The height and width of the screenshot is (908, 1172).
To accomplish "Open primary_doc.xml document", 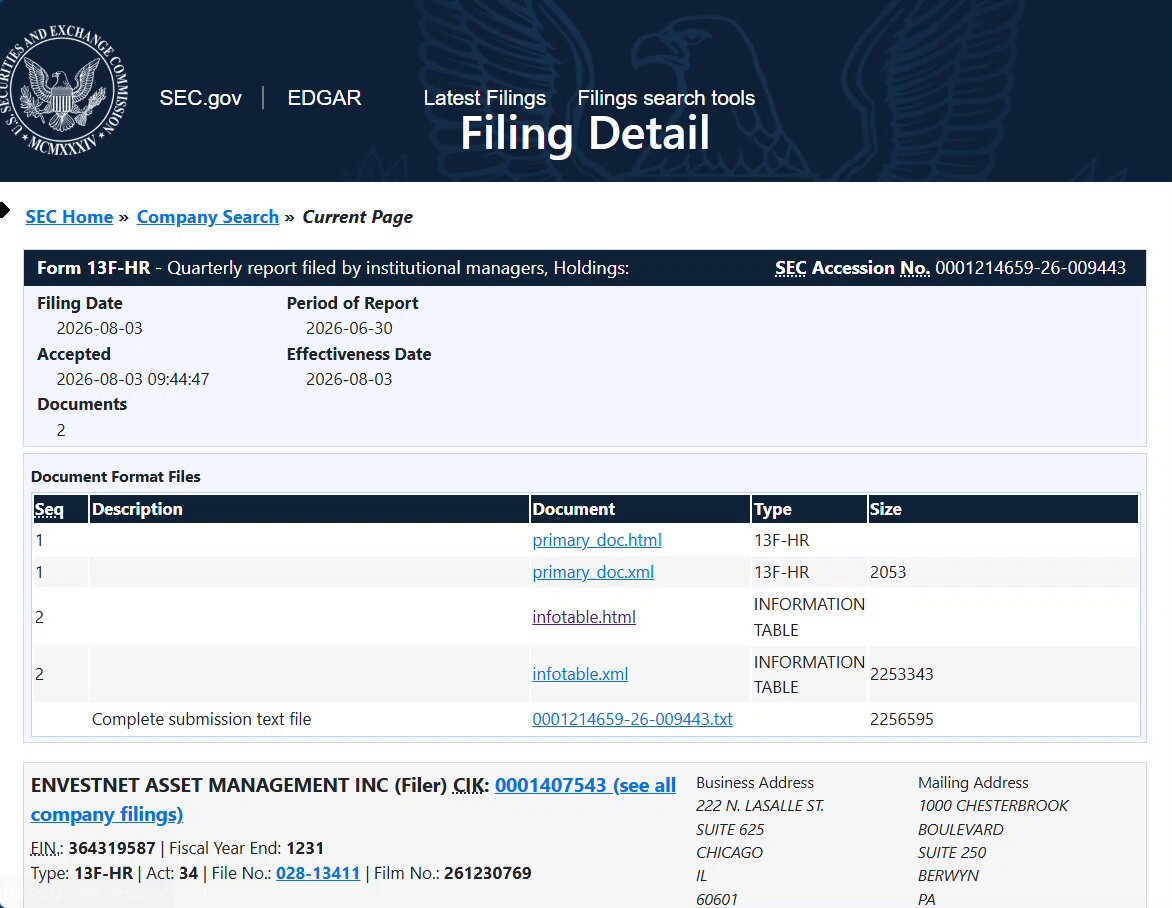I will point(593,572).
